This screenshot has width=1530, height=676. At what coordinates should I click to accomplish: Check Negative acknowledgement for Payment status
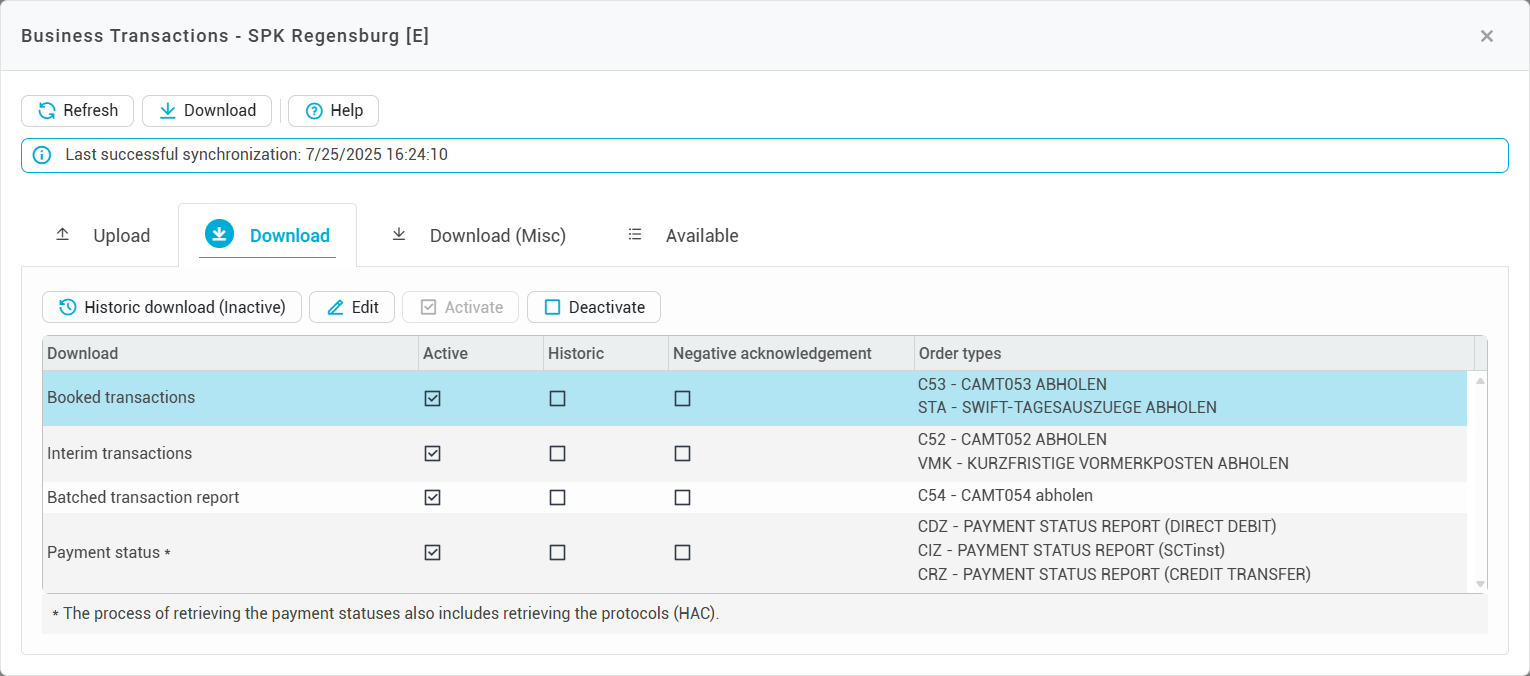pos(682,552)
